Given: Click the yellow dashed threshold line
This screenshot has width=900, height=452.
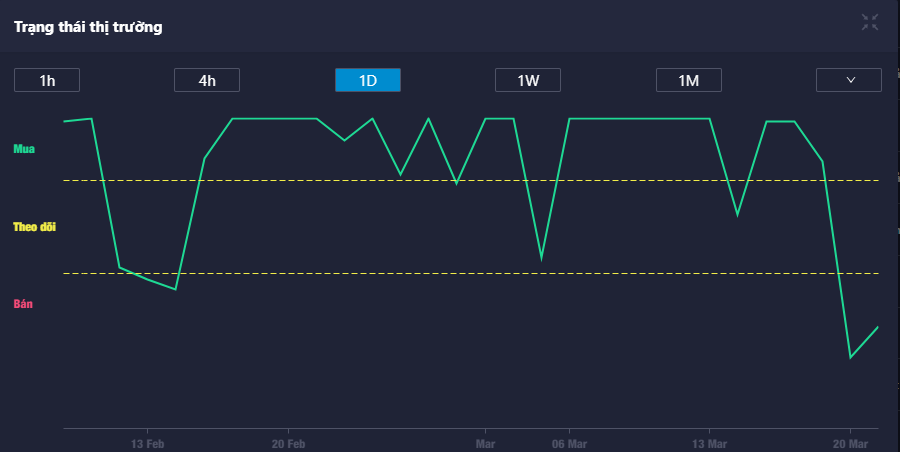Looking at the screenshot, I should coord(300,181).
